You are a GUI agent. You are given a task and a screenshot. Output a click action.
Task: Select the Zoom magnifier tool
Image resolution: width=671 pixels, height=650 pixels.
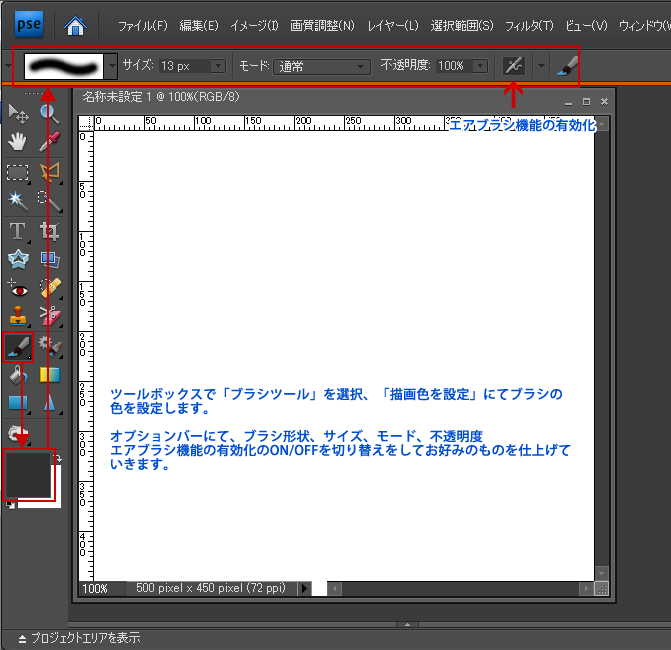49,113
